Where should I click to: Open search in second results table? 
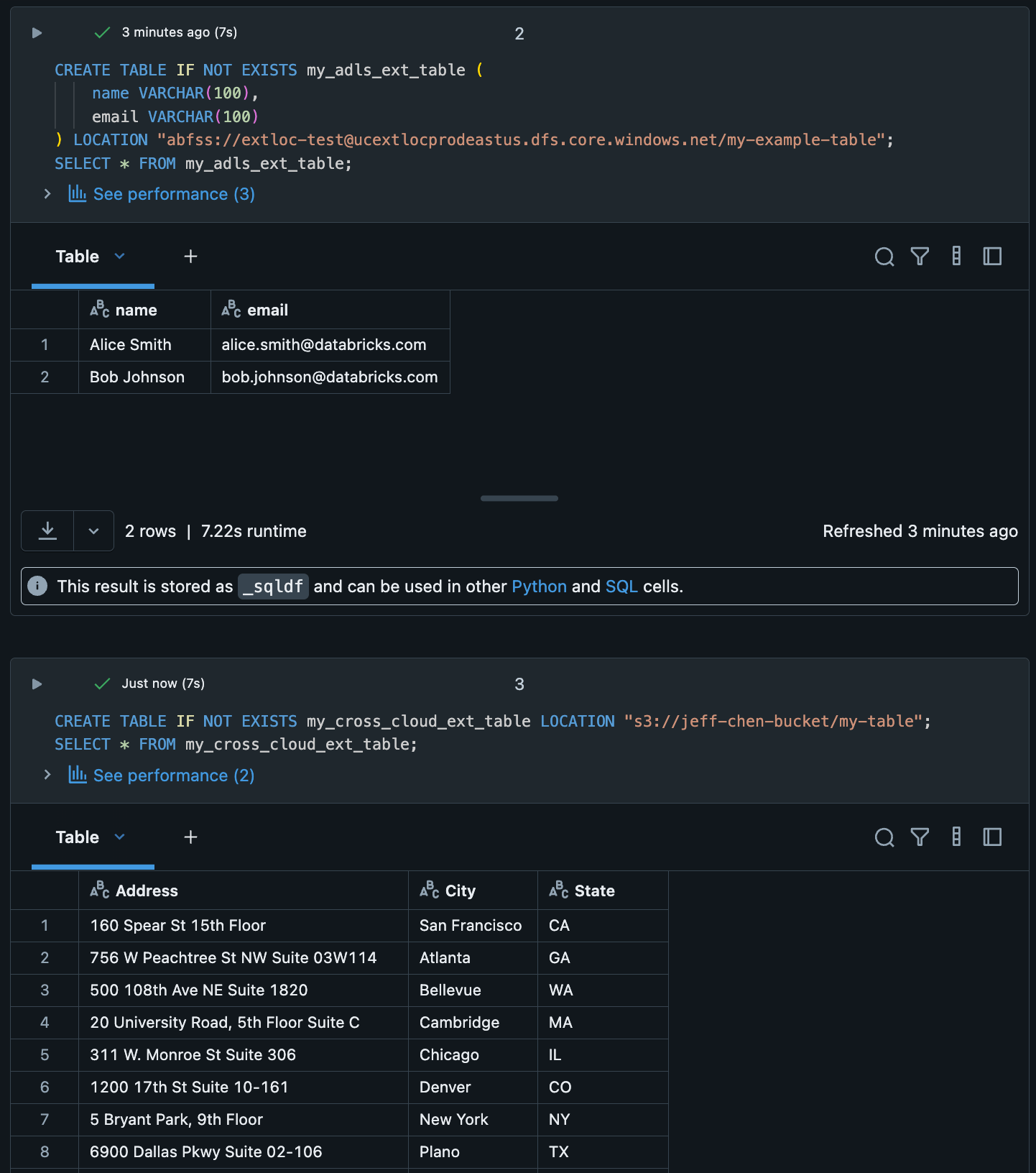click(x=884, y=837)
